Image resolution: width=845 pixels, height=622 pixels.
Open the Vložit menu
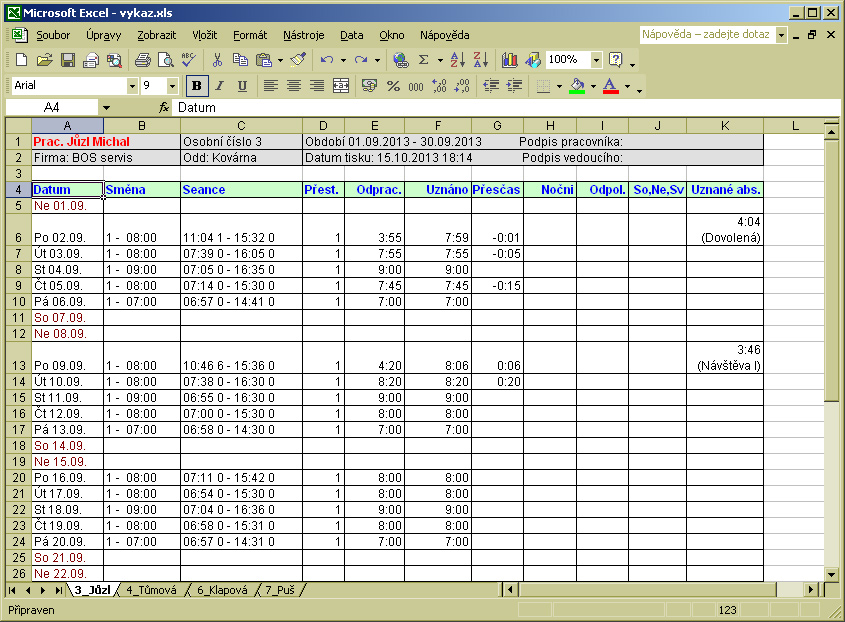point(204,36)
